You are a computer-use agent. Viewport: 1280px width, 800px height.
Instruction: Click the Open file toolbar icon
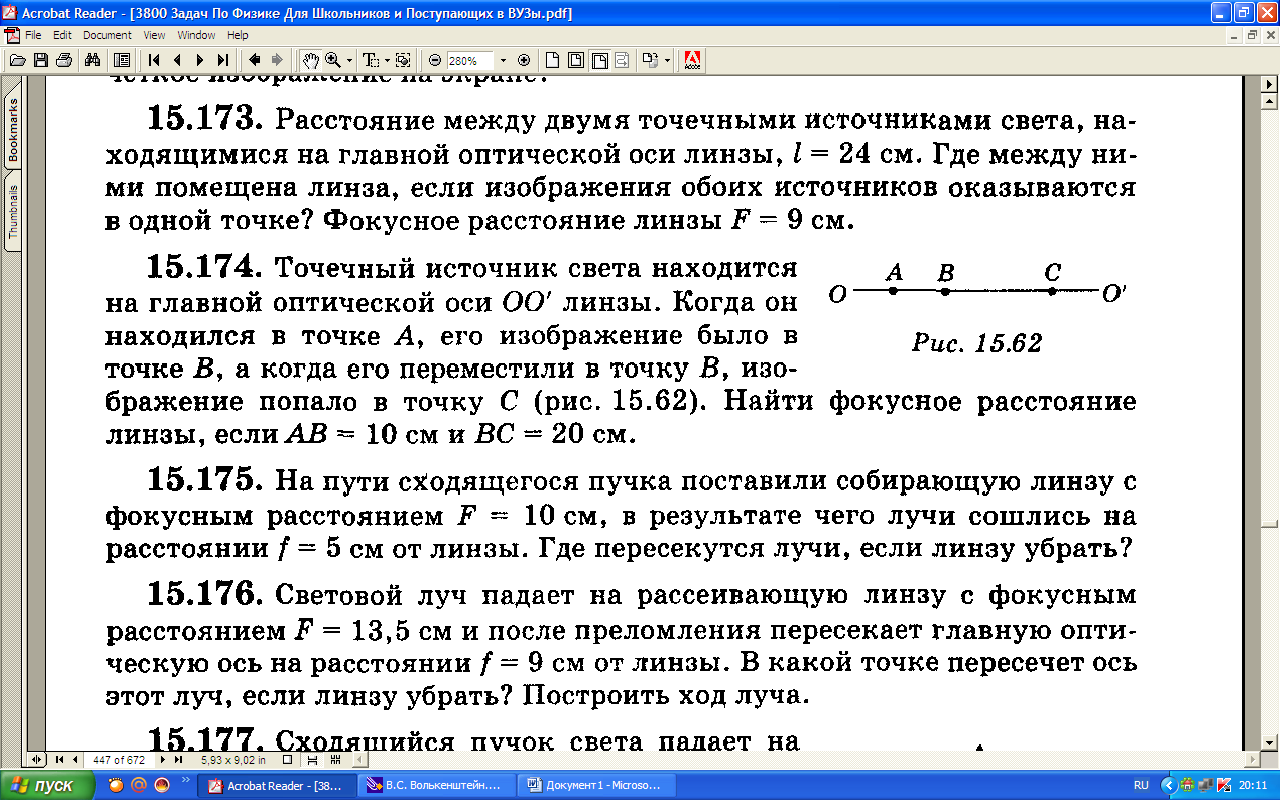pyautogui.click(x=17, y=60)
